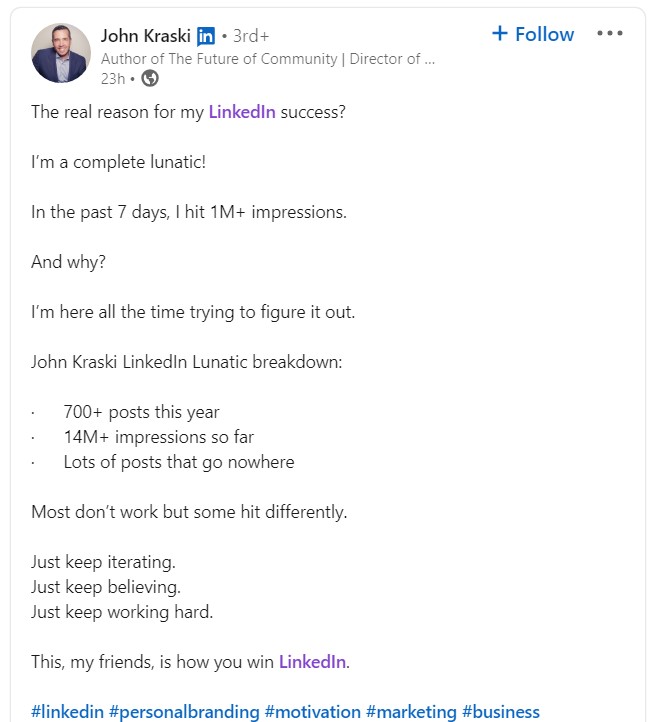Click the 3rd+ connection degree label
The width and height of the screenshot is (653, 722).
click(251, 36)
